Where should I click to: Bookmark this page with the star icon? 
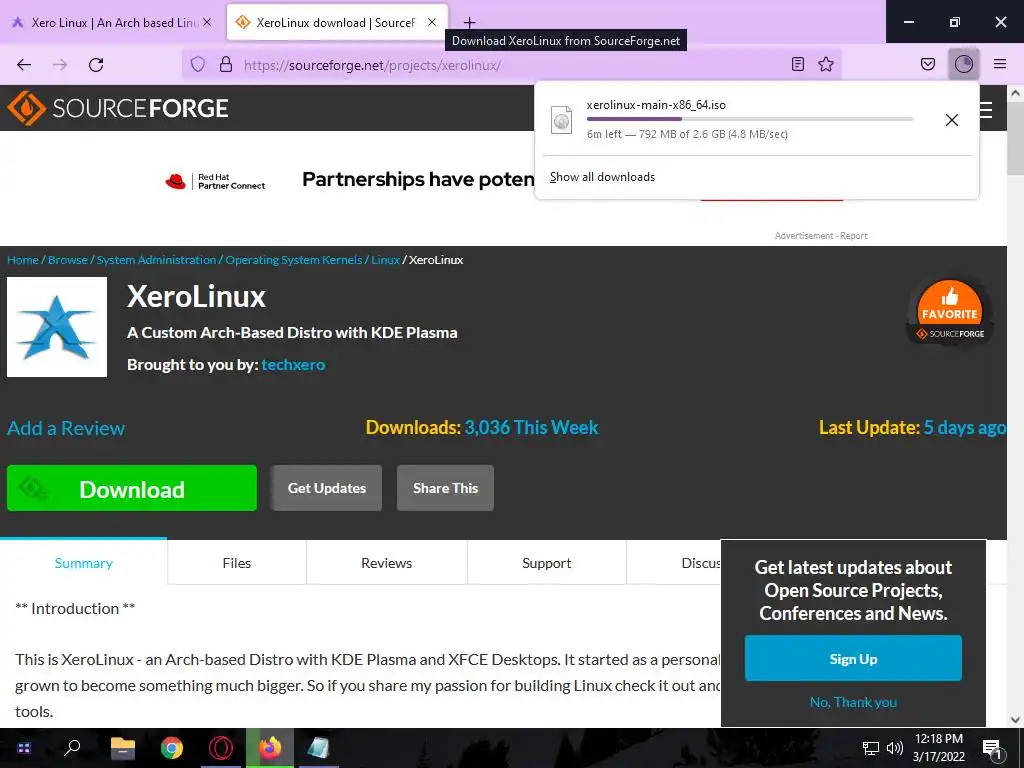click(x=826, y=64)
